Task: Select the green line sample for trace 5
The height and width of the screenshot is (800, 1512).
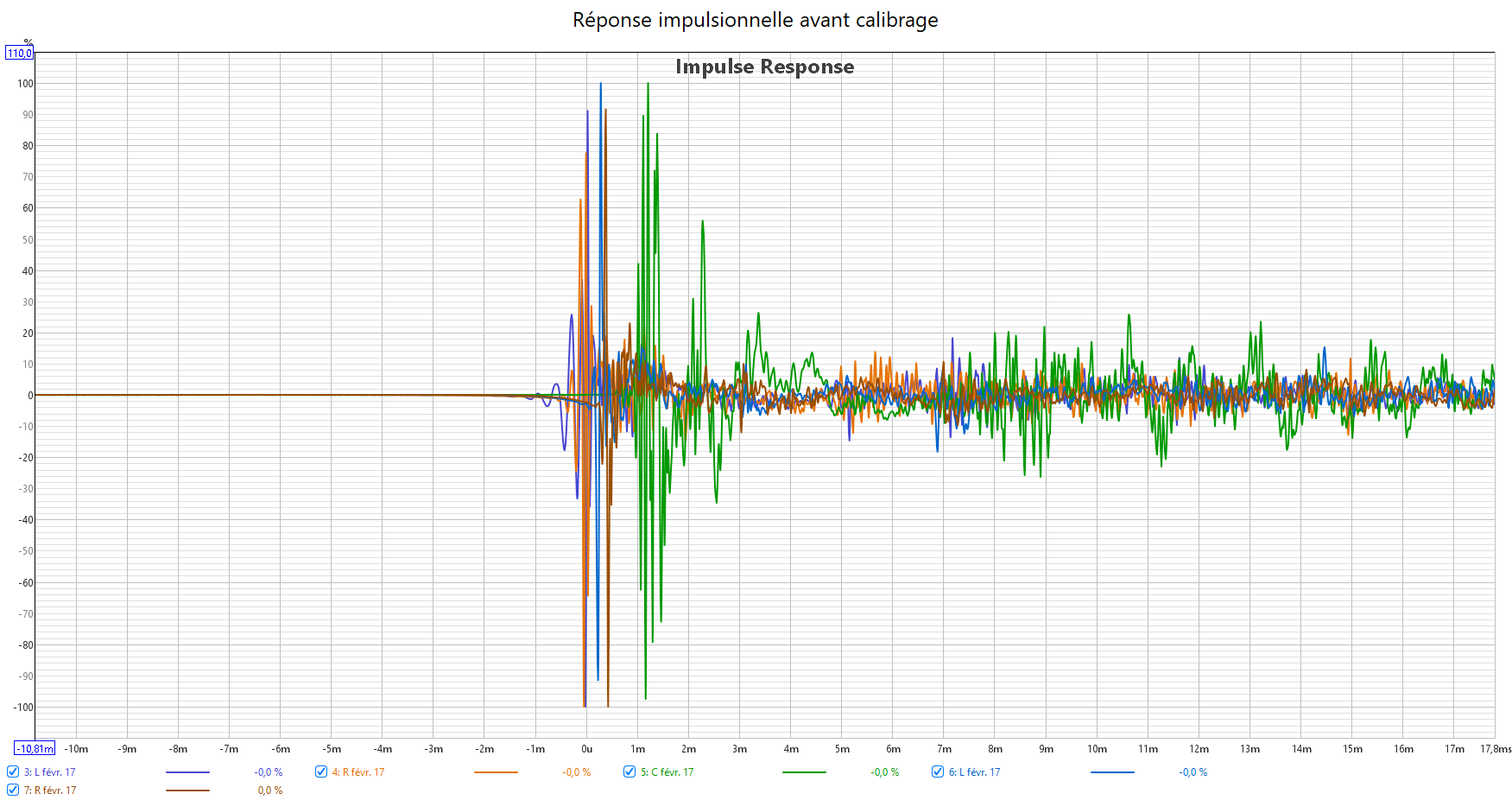Action: (804, 772)
